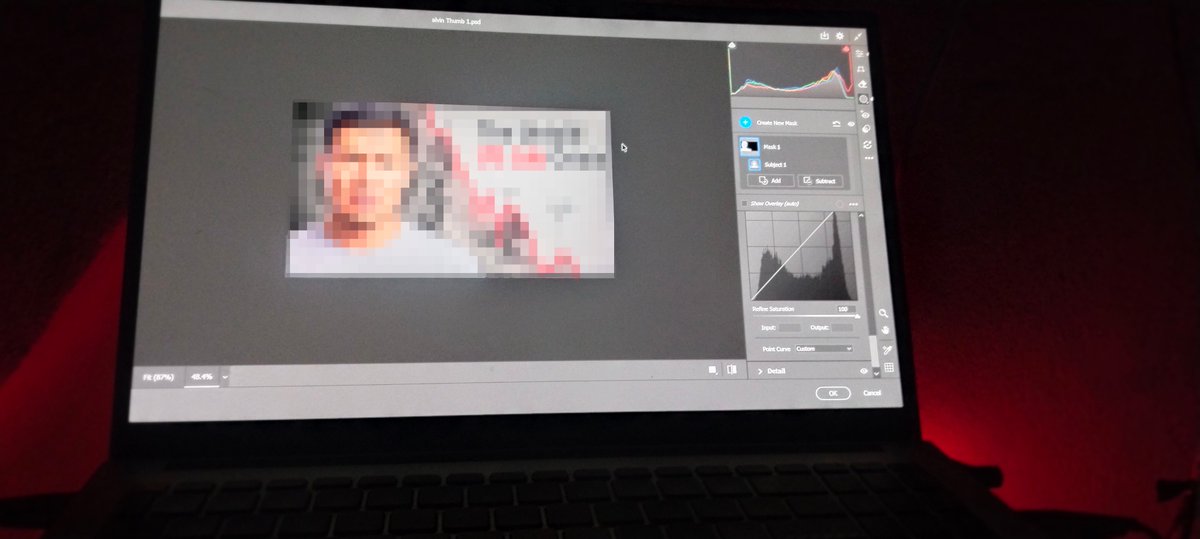Toggle full screen mode icon
This screenshot has width=1200, height=539.
(858, 36)
